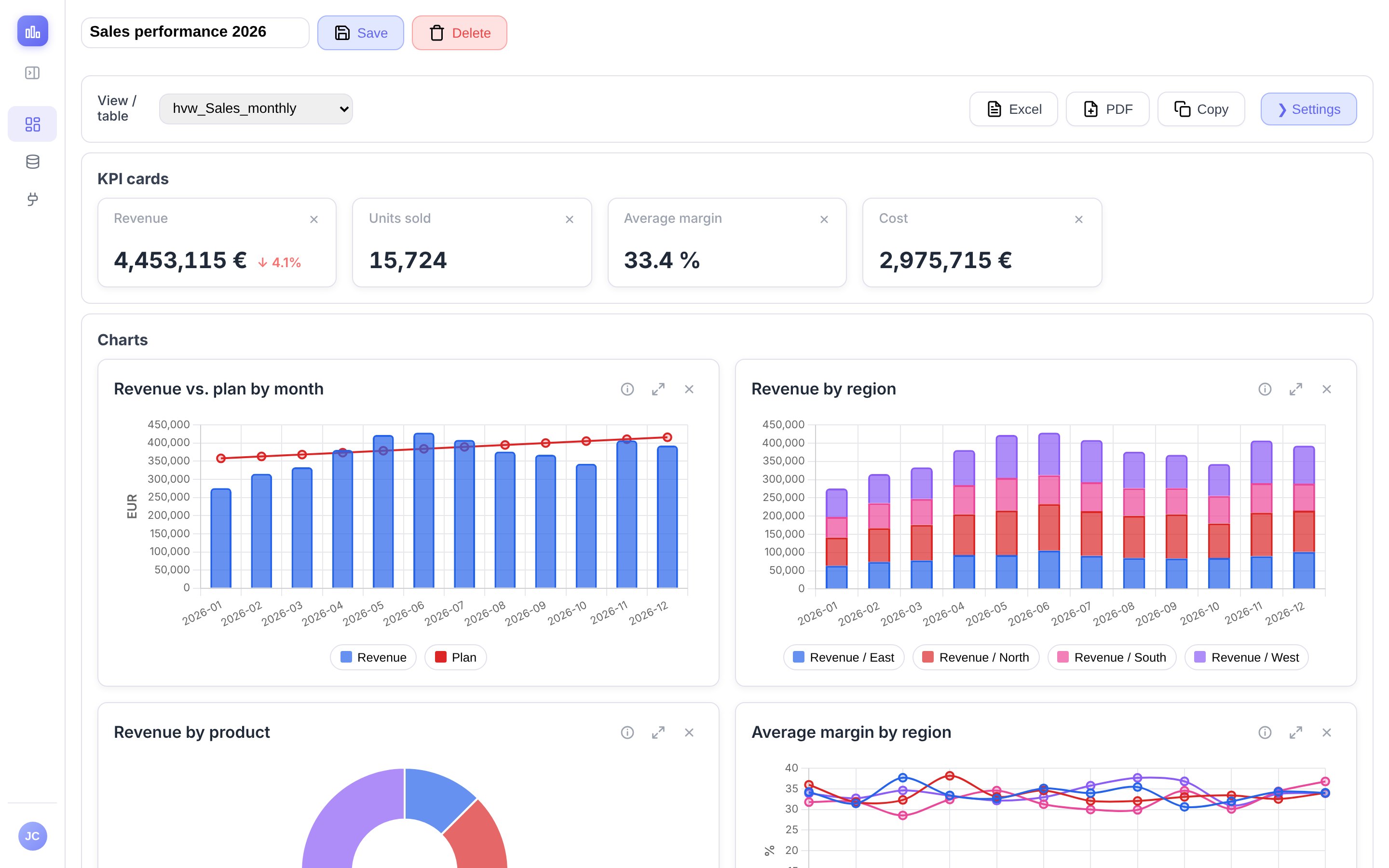Toggle Revenue / South legend series
The image size is (1389, 868).
(x=1112, y=657)
